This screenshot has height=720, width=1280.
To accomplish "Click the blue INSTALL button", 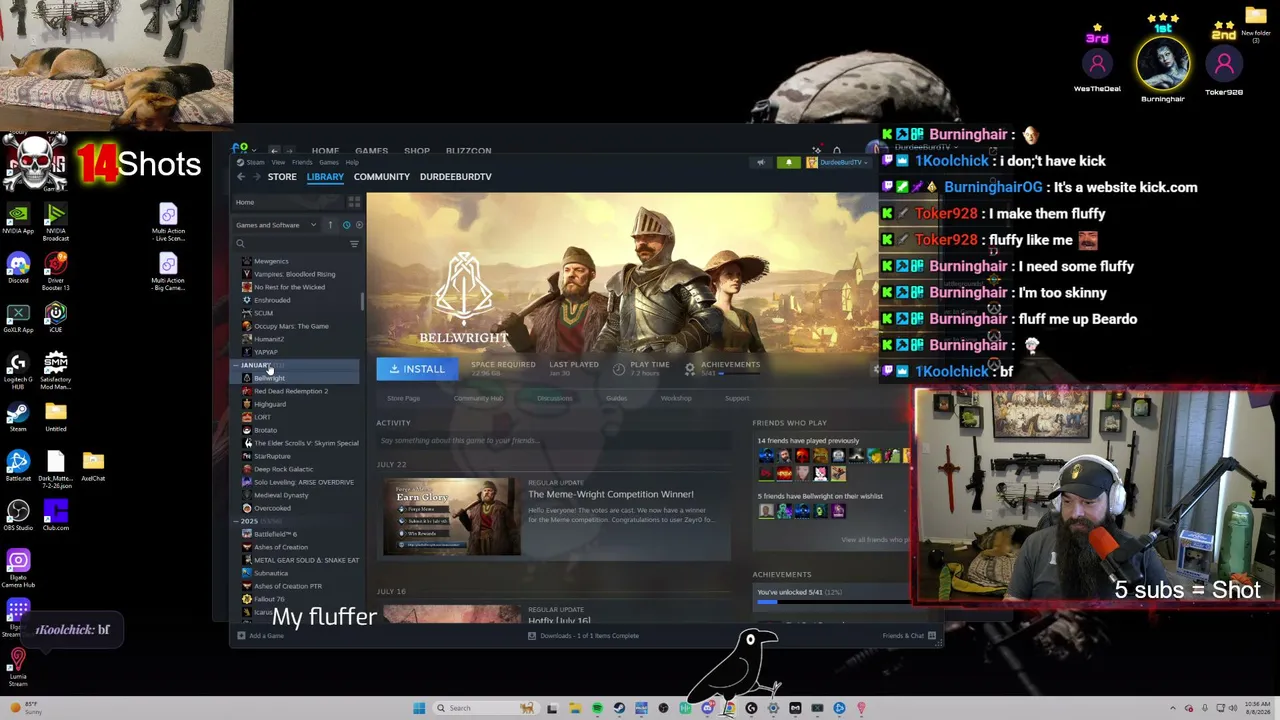I will click(416, 369).
